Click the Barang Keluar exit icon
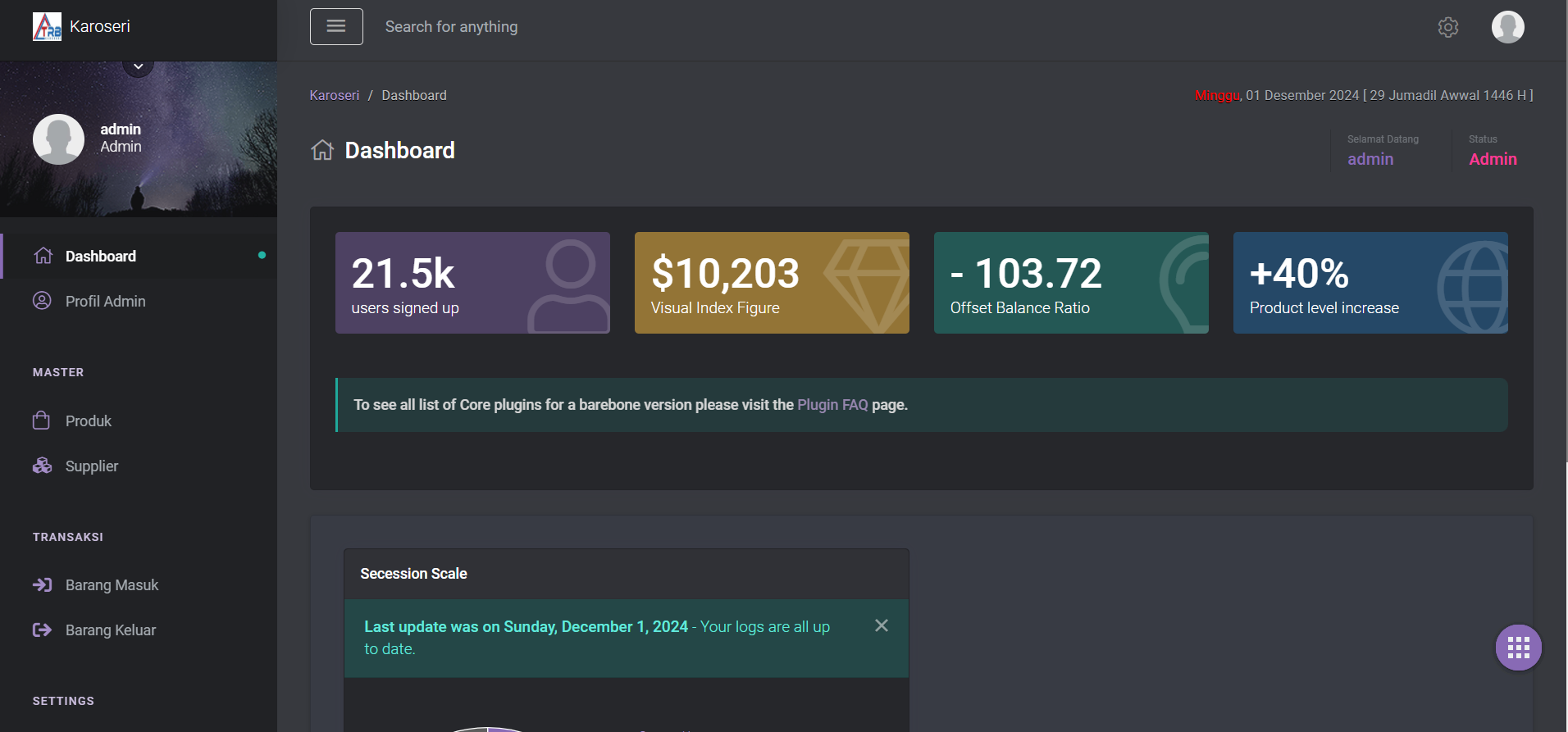The image size is (1568, 732). (x=42, y=630)
